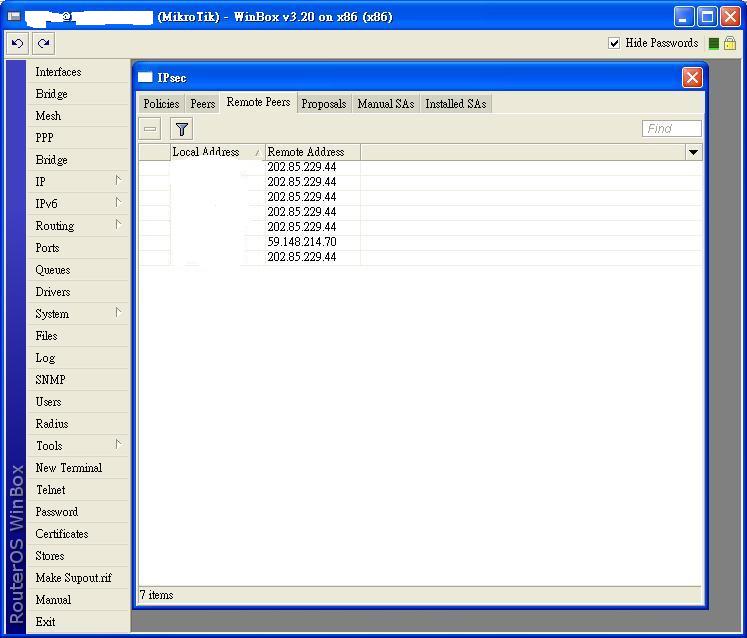Open the Log menu item
The height and width of the screenshot is (638, 747).
pyautogui.click(x=78, y=358)
